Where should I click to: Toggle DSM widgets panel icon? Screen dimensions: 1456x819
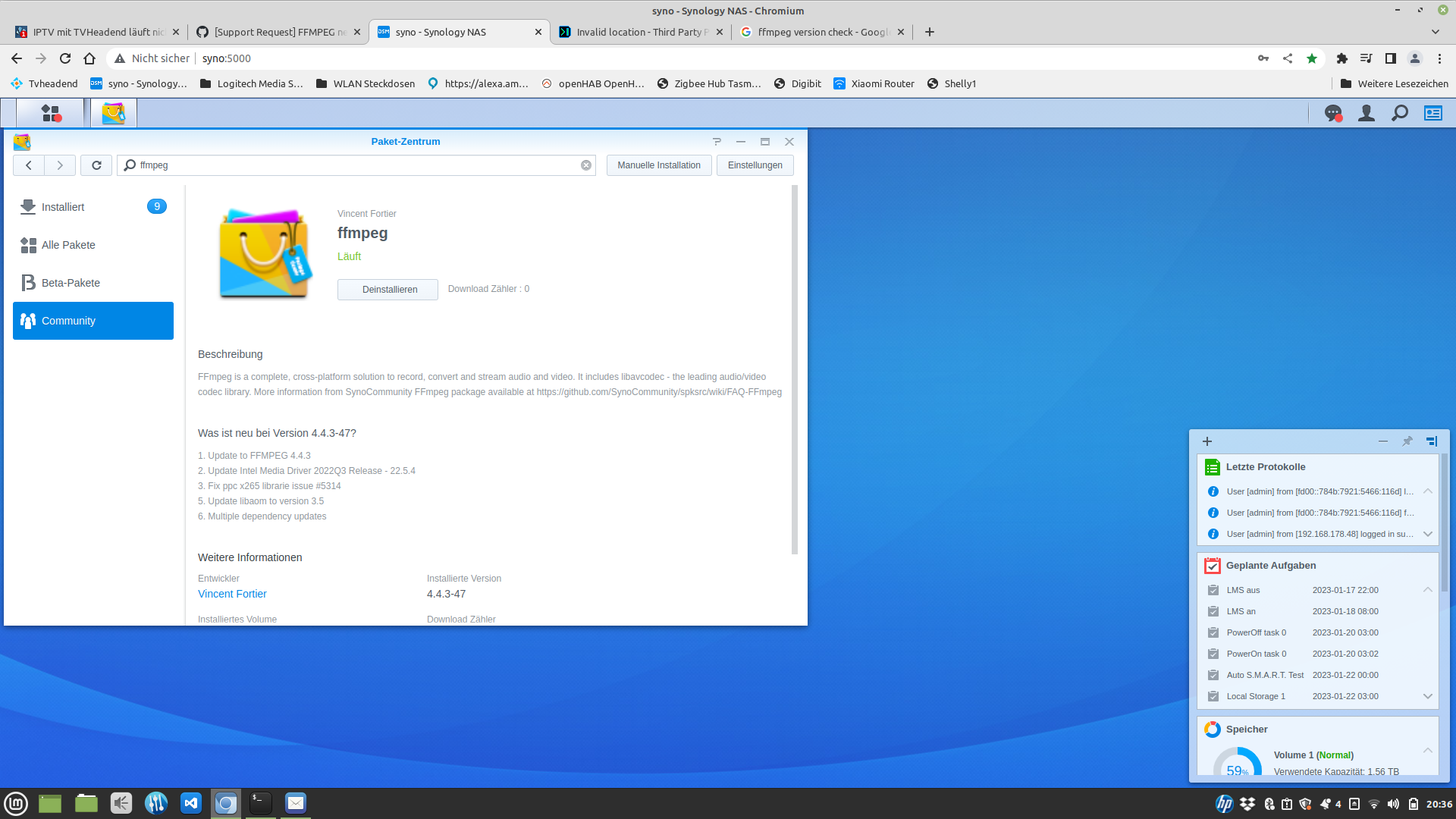(x=1433, y=113)
